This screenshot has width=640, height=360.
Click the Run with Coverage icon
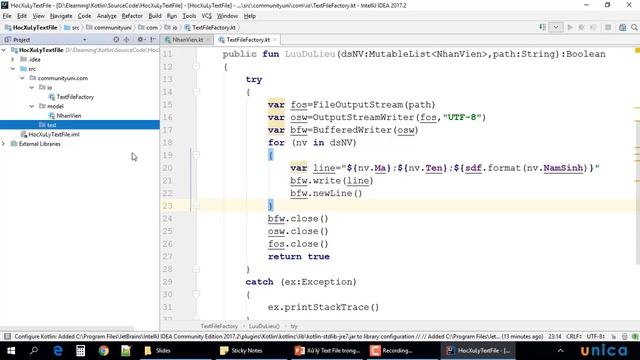593,27
